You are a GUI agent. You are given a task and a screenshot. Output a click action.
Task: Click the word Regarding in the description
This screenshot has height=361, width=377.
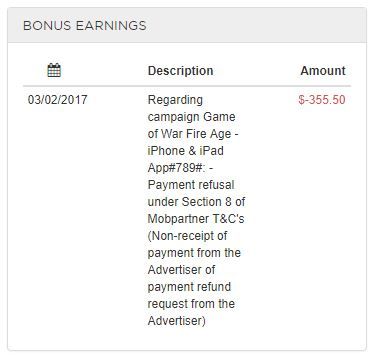(x=175, y=100)
